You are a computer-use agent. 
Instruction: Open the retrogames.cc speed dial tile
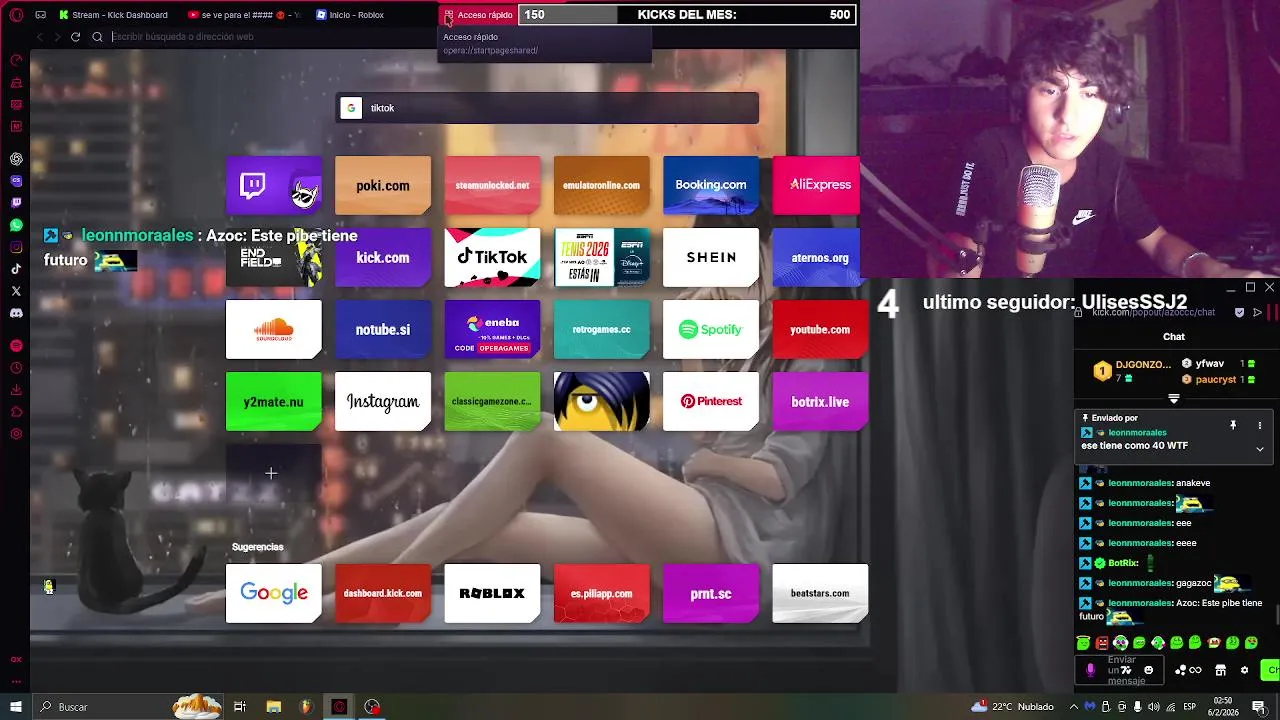tap(601, 329)
